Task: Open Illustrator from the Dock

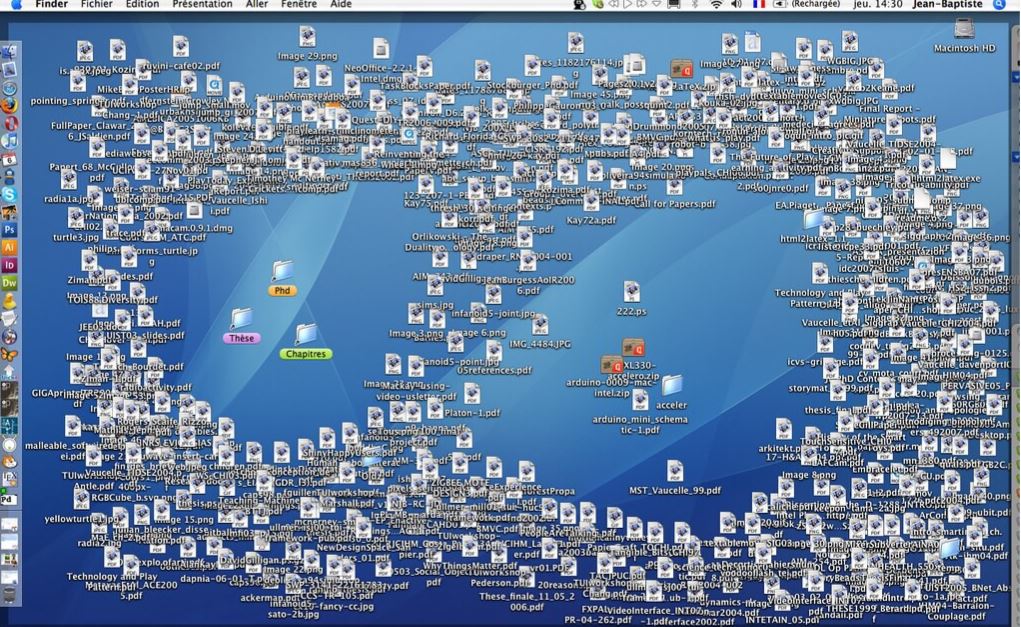Action: [10, 249]
